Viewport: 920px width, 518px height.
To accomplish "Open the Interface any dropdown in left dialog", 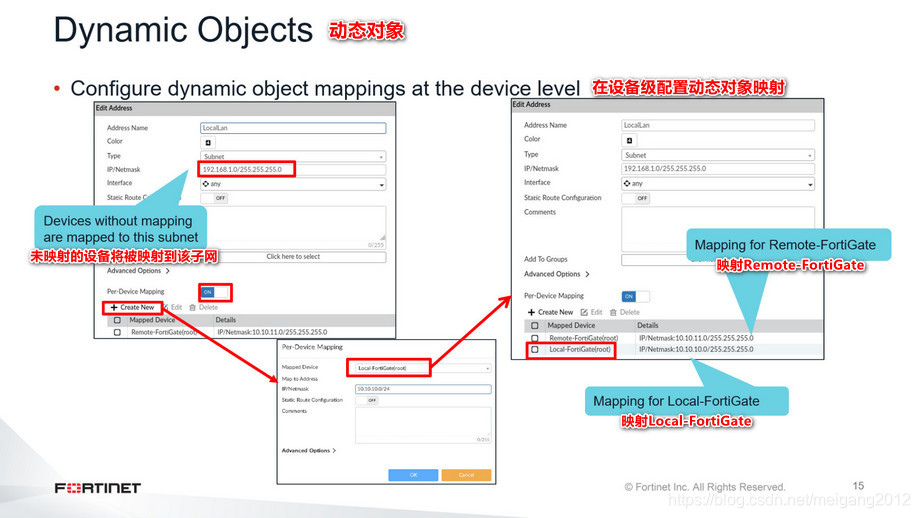I will [x=293, y=184].
